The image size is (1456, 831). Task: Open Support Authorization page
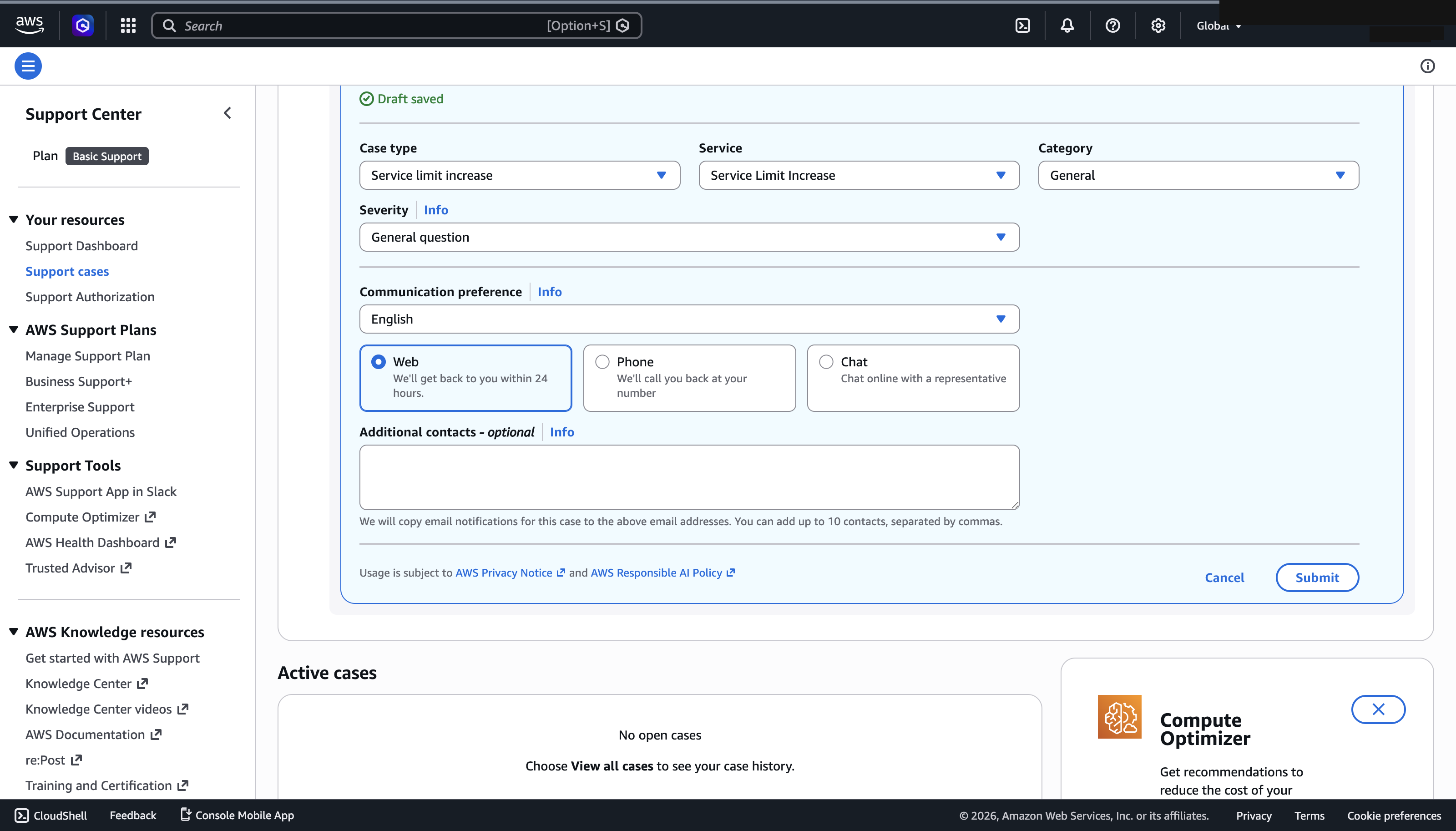tap(90, 297)
